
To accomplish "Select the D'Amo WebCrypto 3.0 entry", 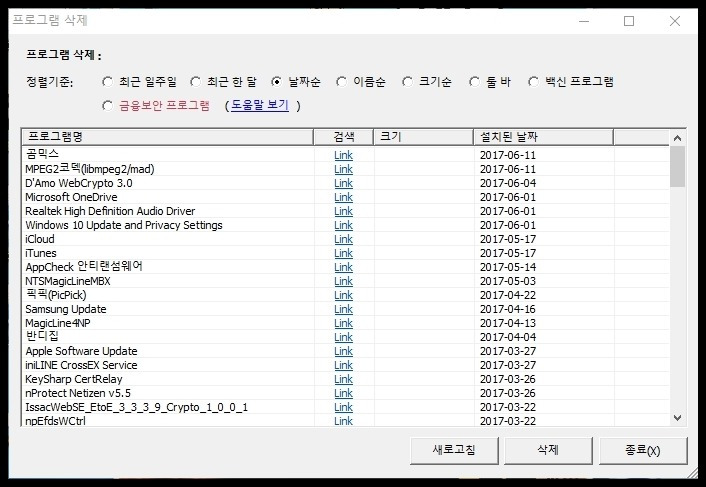I will pos(79,183).
